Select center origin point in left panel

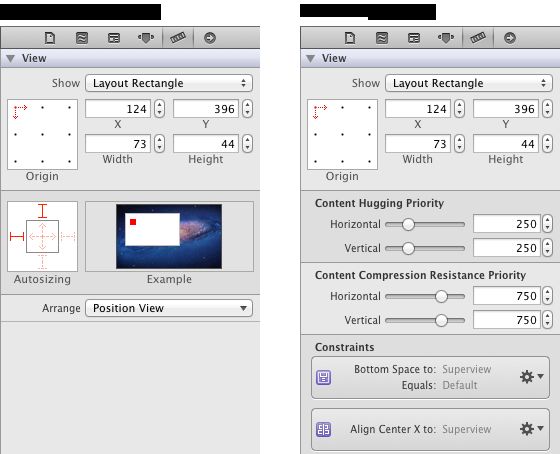(x=42, y=134)
